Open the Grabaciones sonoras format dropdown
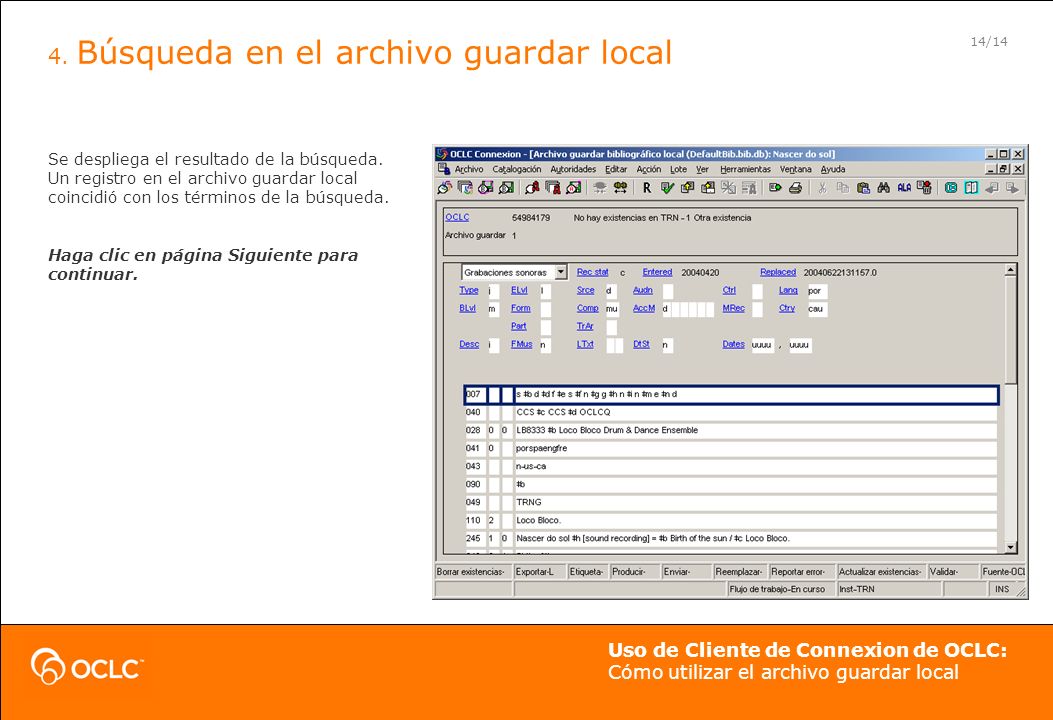 point(561,272)
